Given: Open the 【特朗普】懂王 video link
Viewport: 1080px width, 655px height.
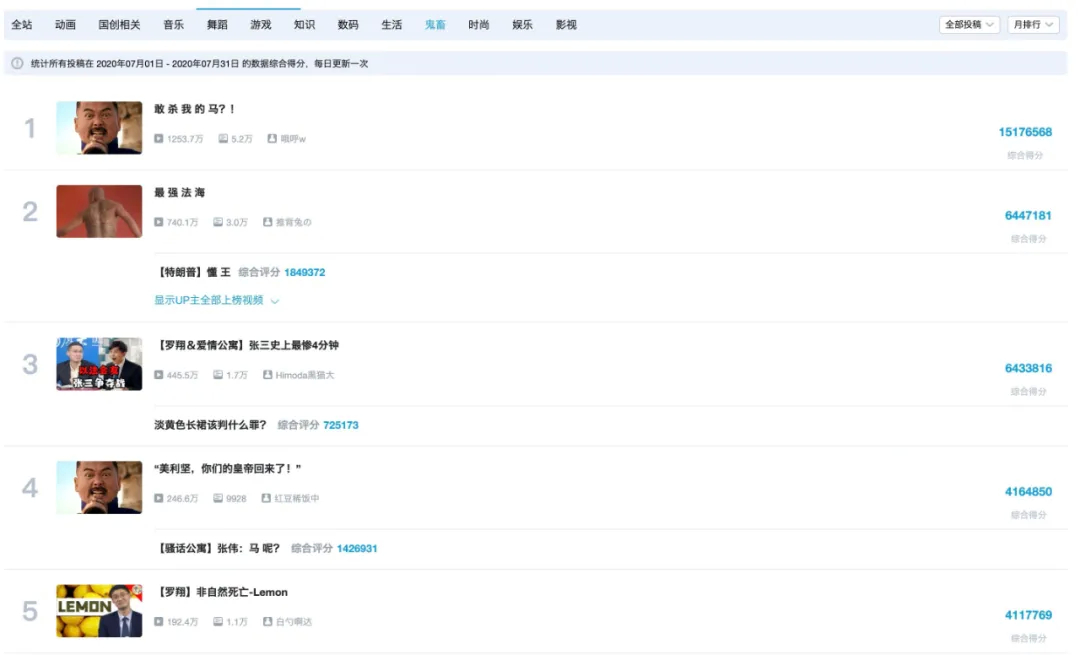Looking at the screenshot, I should coord(194,272).
